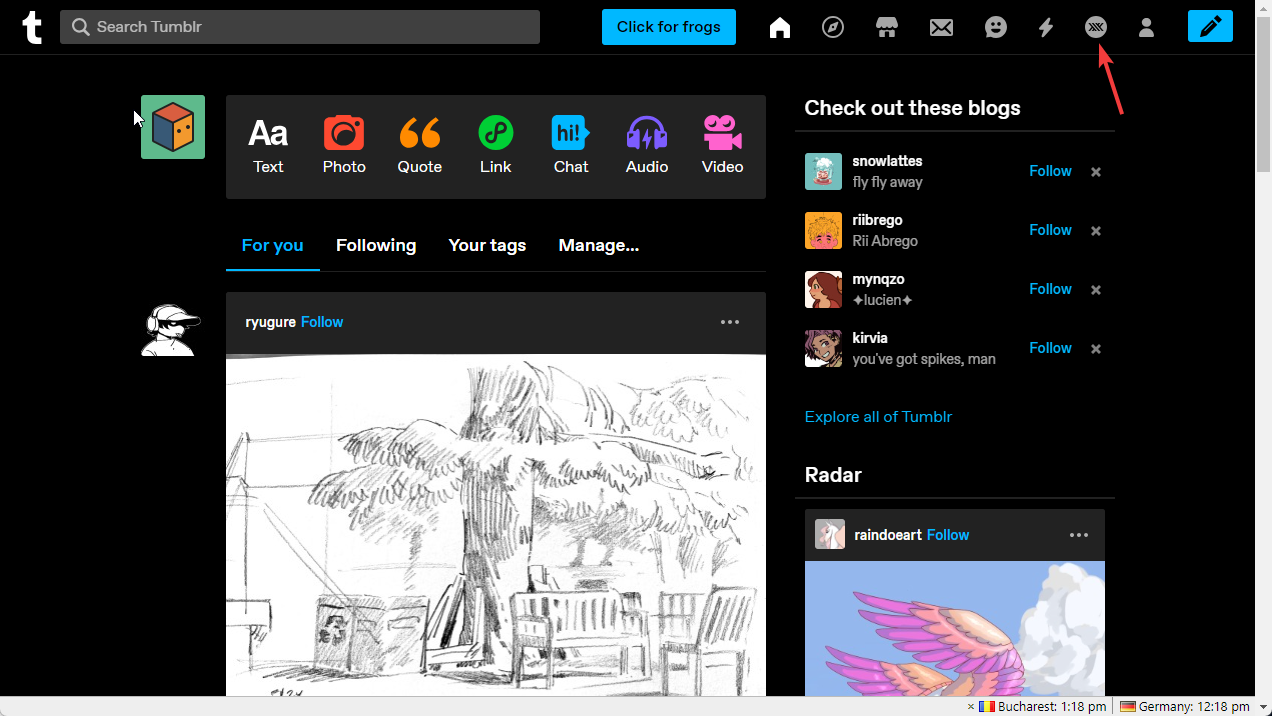Create a new Quote post
Image resolution: width=1272 pixels, height=716 pixels.
pyautogui.click(x=420, y=146)
